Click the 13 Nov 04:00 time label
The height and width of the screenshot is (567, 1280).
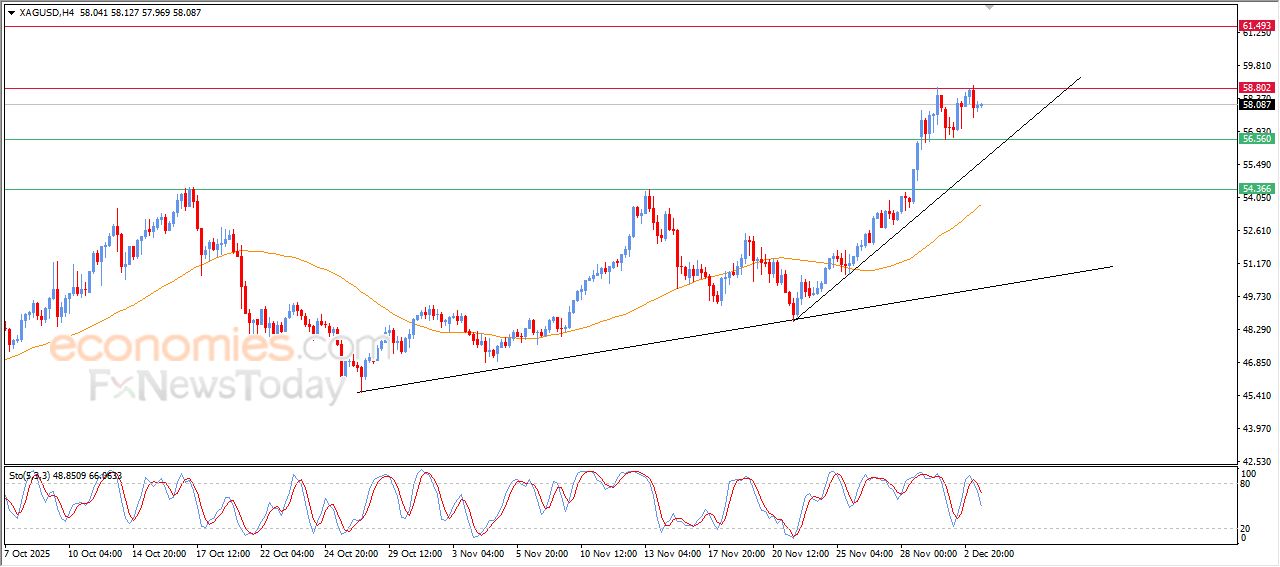point(670,553)
